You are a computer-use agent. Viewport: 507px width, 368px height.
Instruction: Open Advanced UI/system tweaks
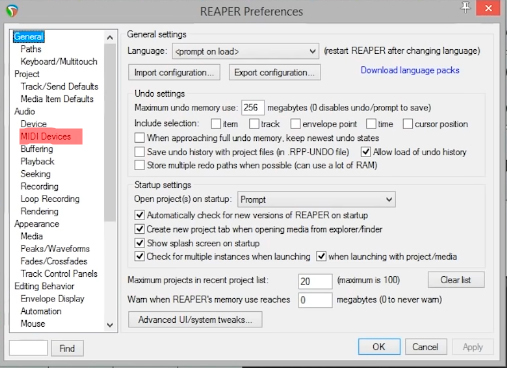click(195, 320)
